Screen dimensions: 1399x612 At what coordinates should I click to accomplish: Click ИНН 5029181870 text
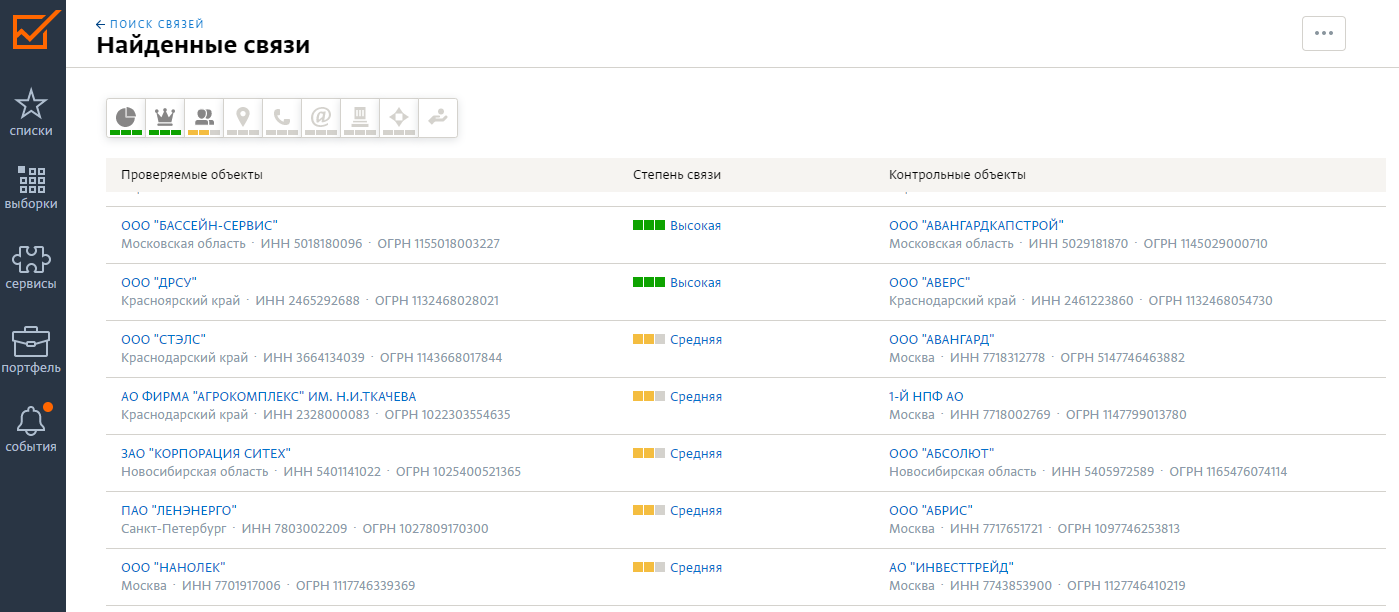(1078, 244)
